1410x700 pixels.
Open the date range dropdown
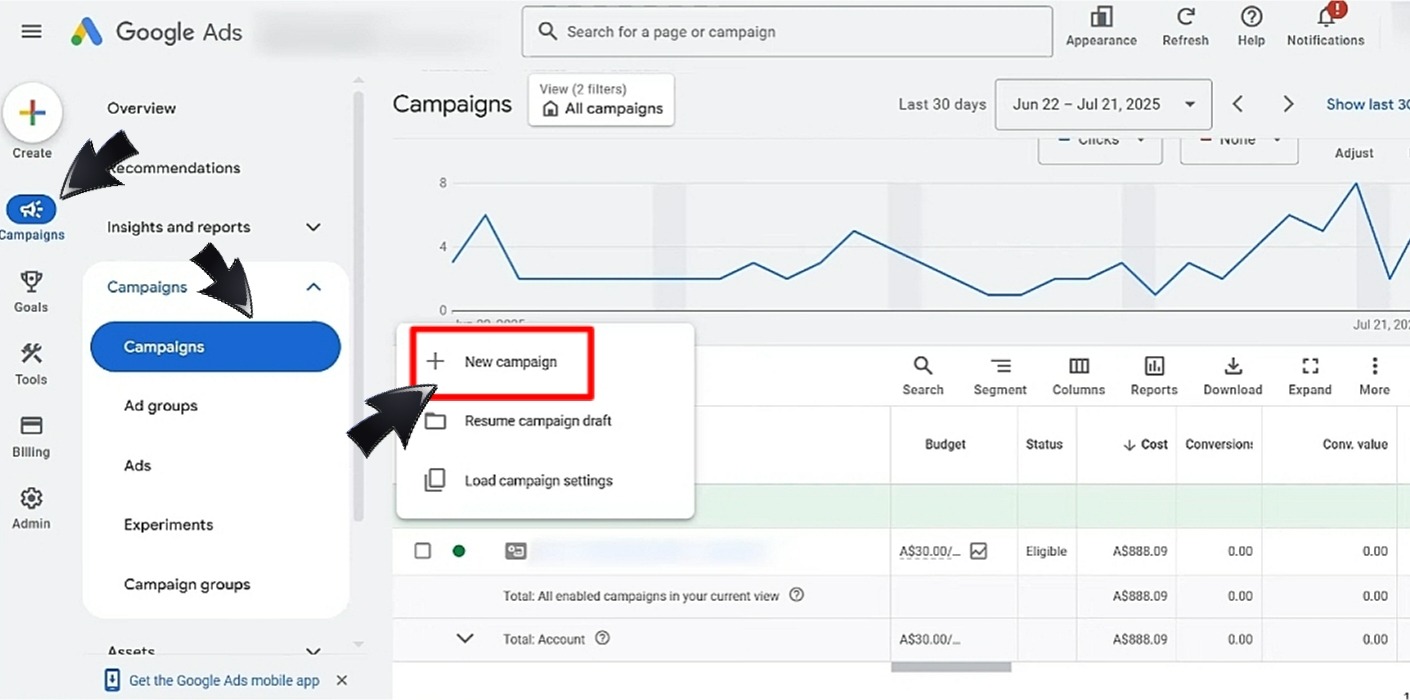click(x=1102, y=105)
